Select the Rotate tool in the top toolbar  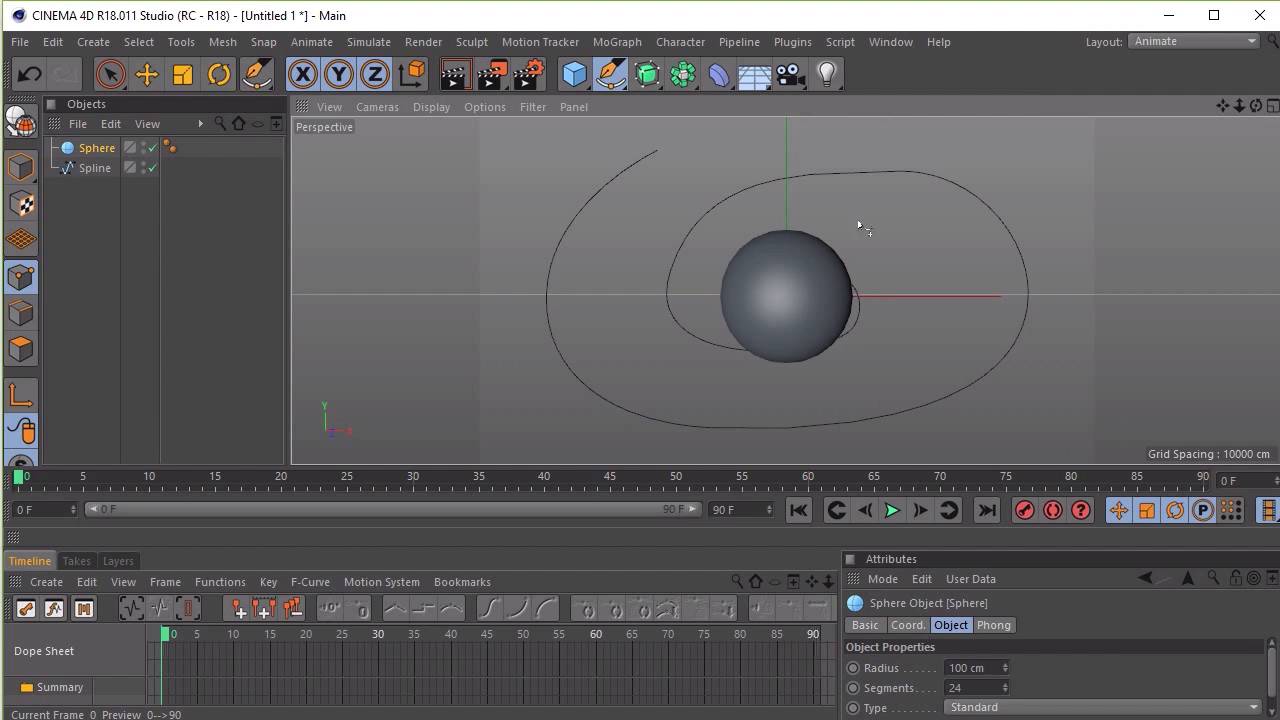tap(218, 75)
